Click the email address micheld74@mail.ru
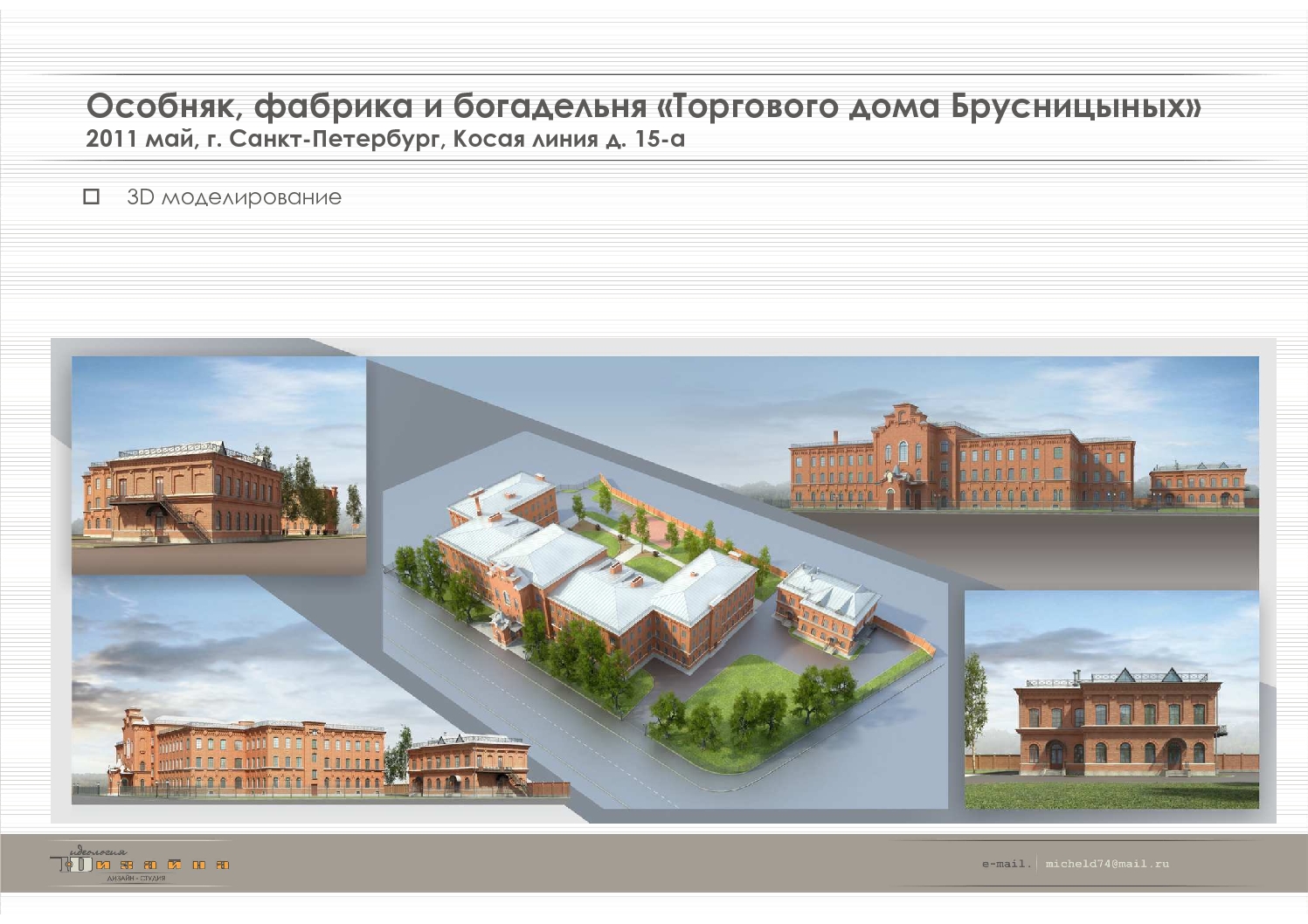 click(x=1107, y=864)
